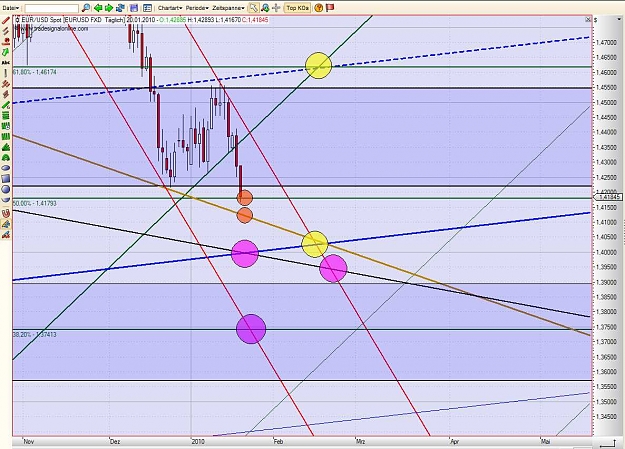Select the red pitchfork lines tool
Viewport: 625px width, 449px height.
6,95
